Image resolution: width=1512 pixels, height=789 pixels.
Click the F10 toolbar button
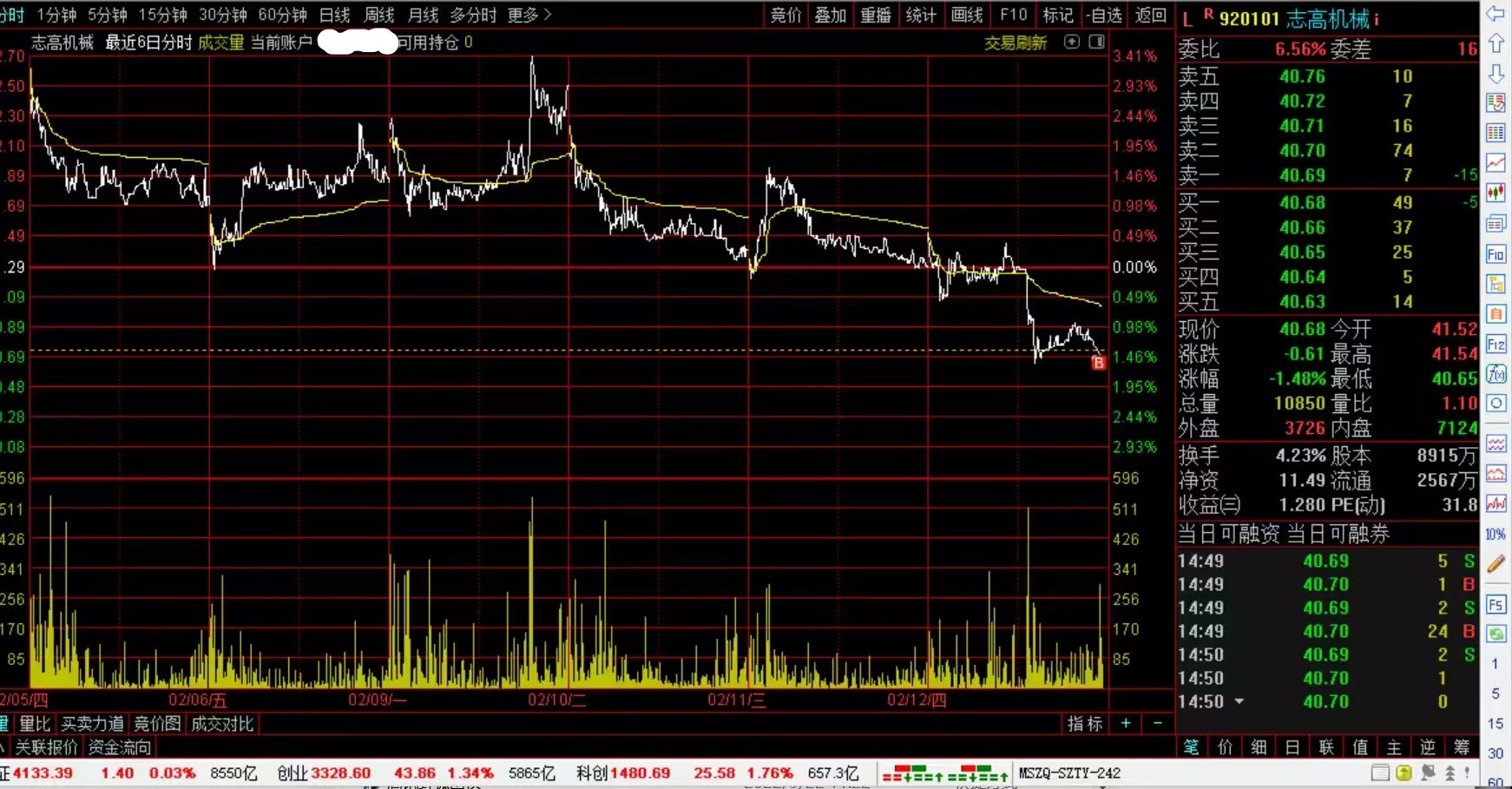point(1013,15)
